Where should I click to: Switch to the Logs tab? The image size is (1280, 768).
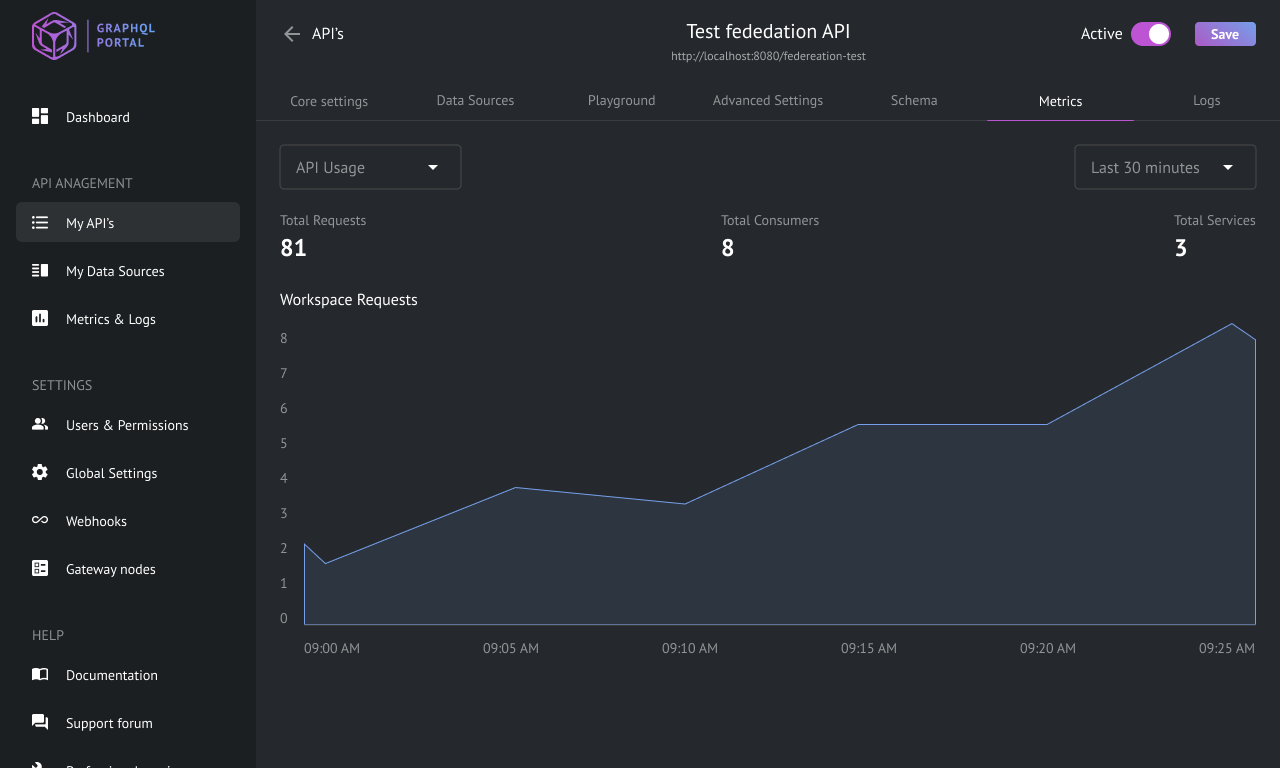click(1207, 100)
